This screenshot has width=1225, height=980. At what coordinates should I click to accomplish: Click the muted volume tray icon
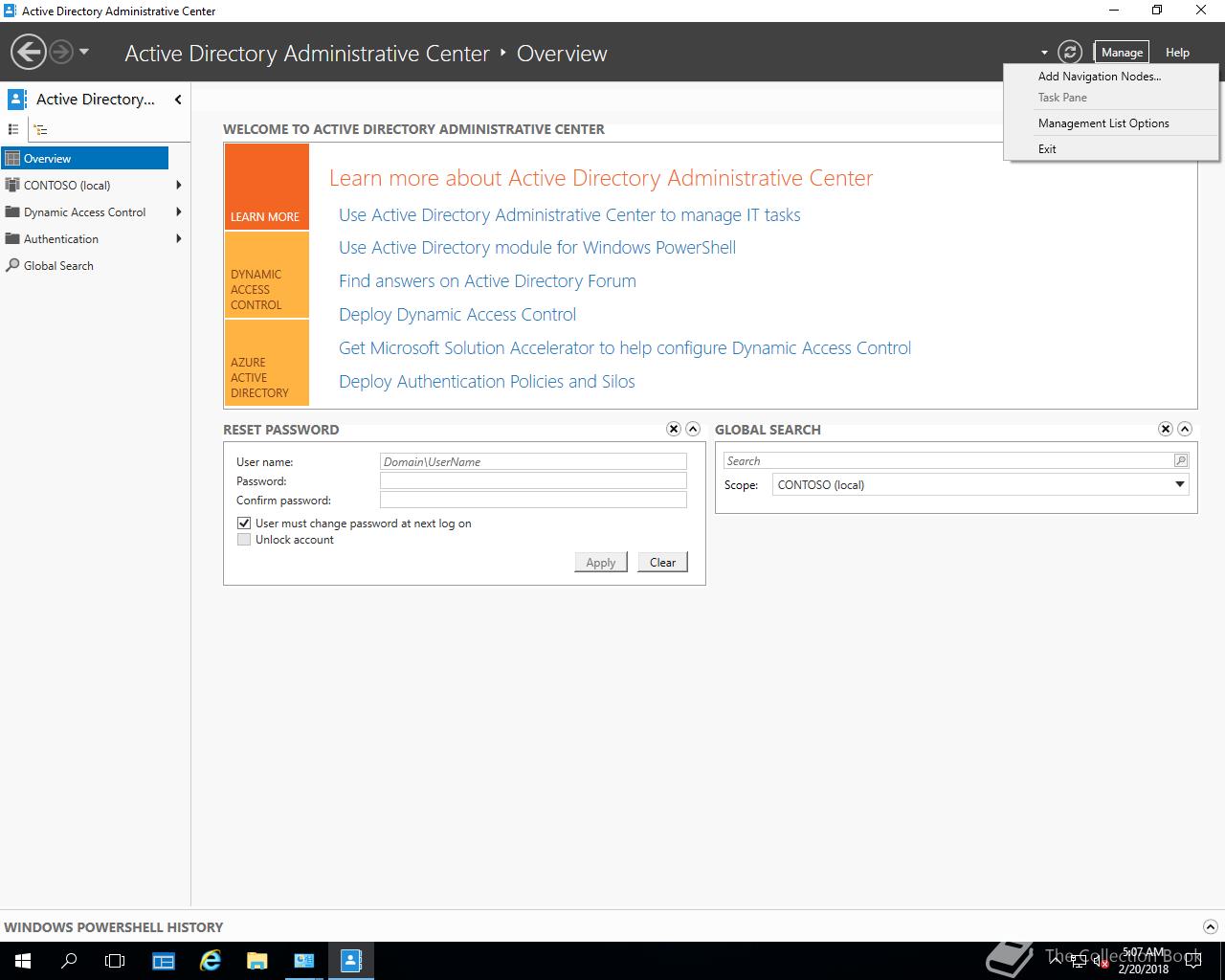(x=1101, y=961)
